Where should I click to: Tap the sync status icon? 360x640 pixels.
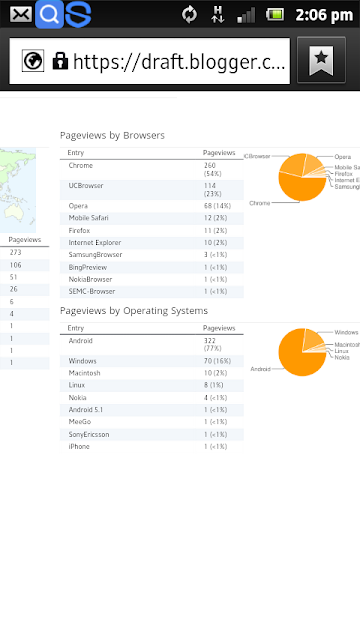189,15
